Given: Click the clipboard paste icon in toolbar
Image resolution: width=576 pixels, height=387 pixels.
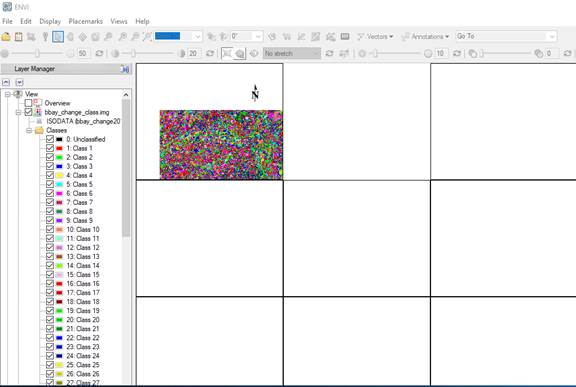Looking at the screenshot, I should pyautogui.click(x=18, y=36).
